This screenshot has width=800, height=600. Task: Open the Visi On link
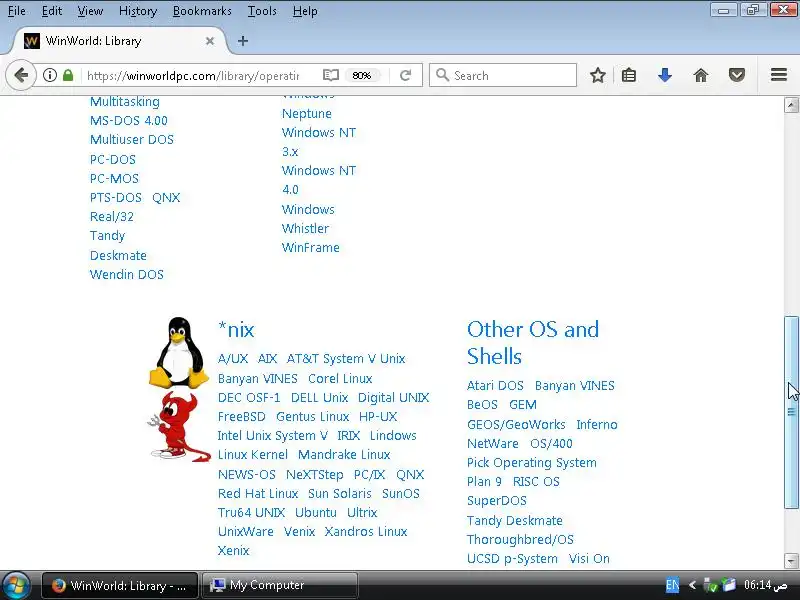click(589, 559)
